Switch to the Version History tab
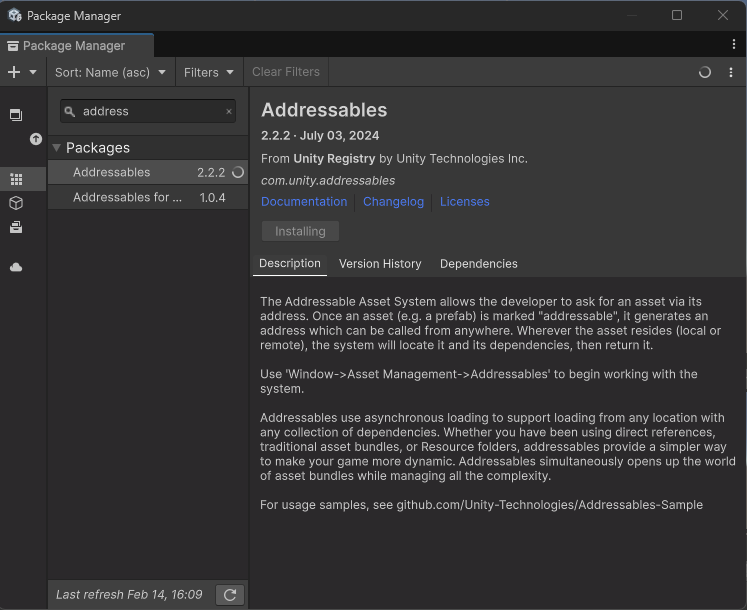747x610 pixels. point(380,264)
